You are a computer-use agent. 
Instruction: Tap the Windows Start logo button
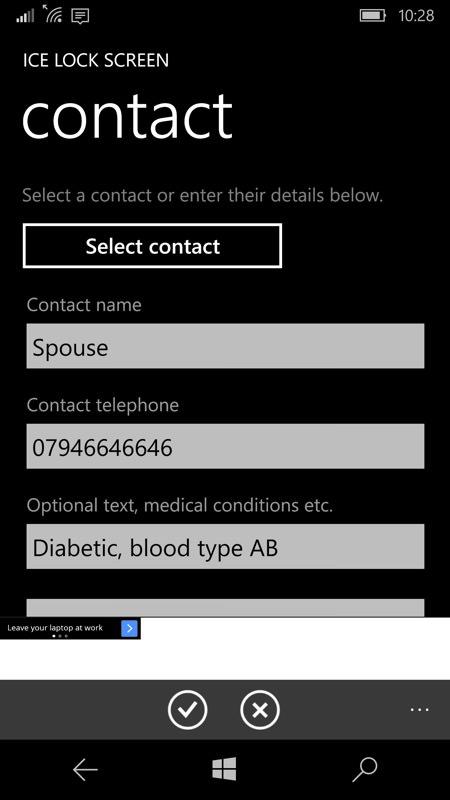click(x=224, y=769)
